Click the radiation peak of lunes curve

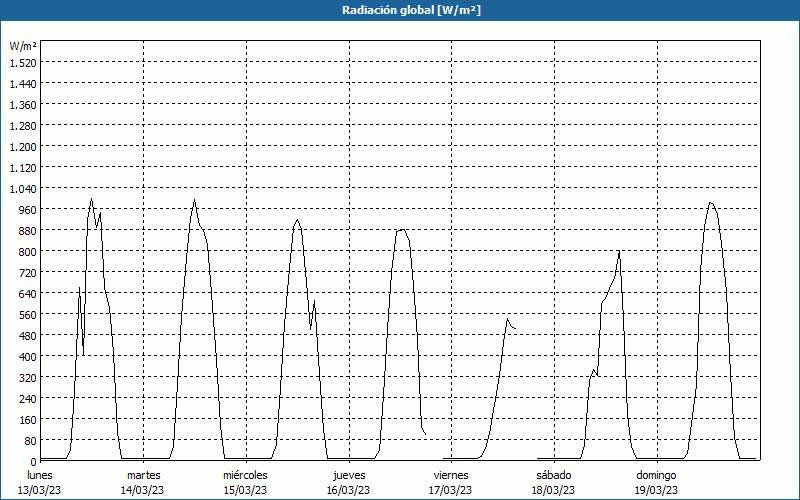pyautogui.click(x=91, y=199)
